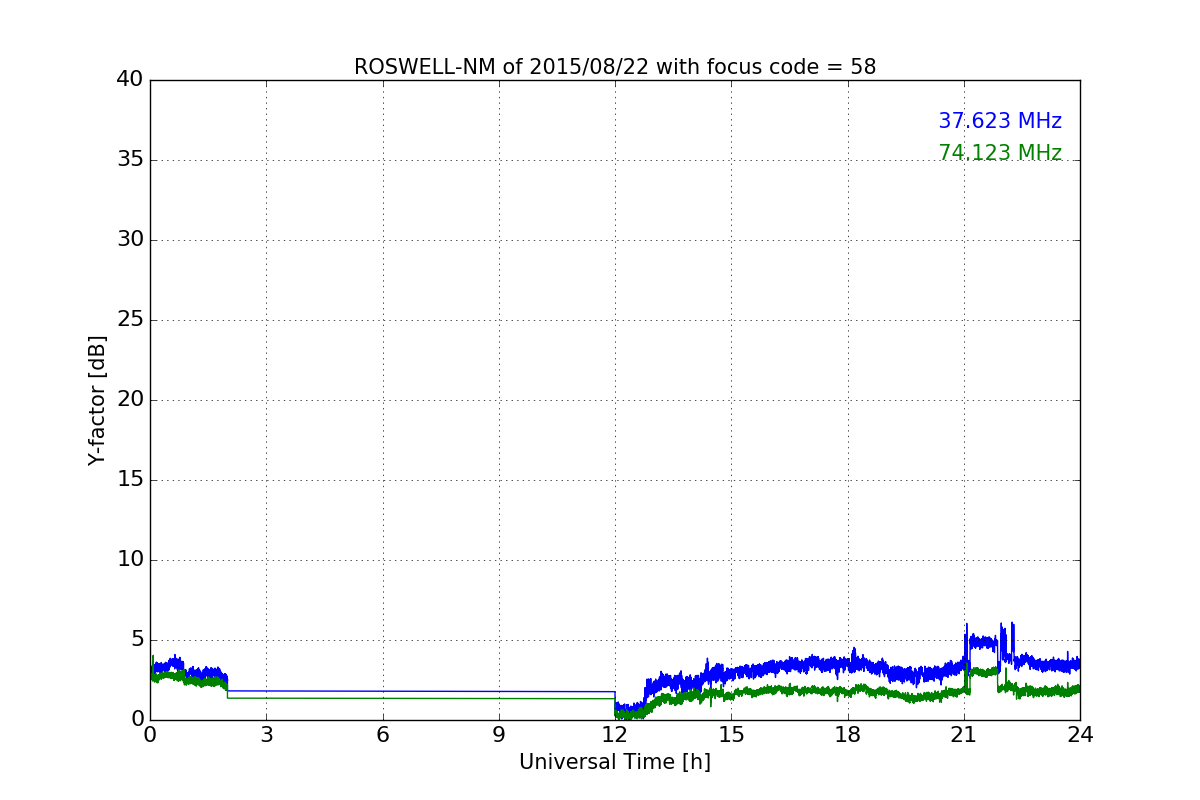Click x-axis tick label '9'
1200x800 pixels.
point(499,734)
